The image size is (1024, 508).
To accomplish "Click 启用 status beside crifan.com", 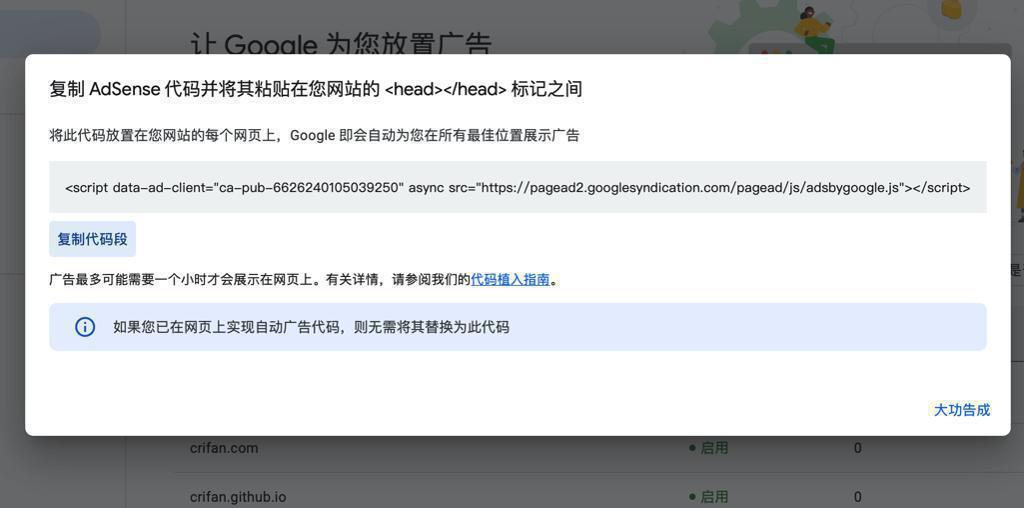I will point(709,448).
